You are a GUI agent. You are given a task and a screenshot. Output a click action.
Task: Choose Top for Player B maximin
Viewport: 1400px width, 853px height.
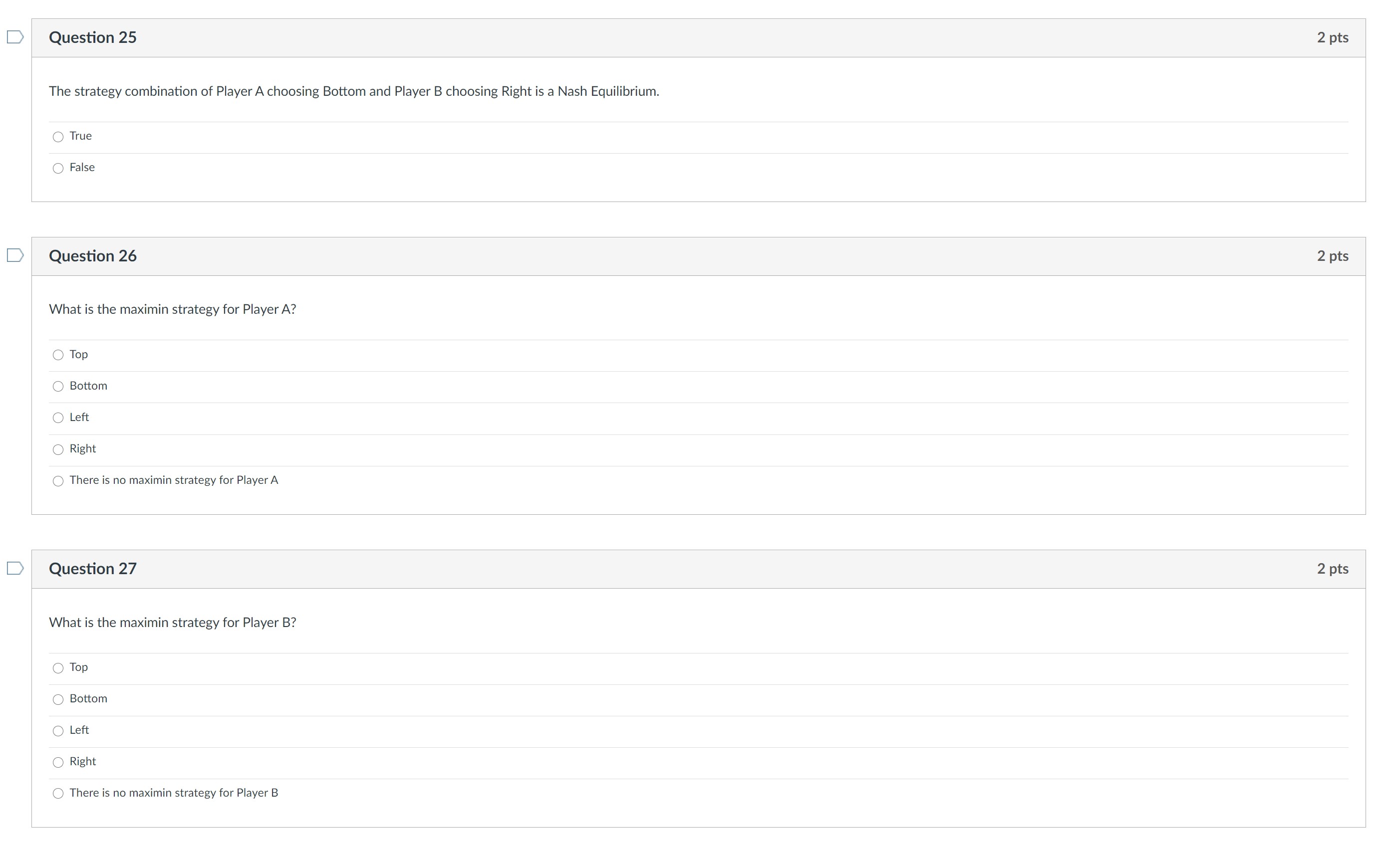[x=58, y=668]
